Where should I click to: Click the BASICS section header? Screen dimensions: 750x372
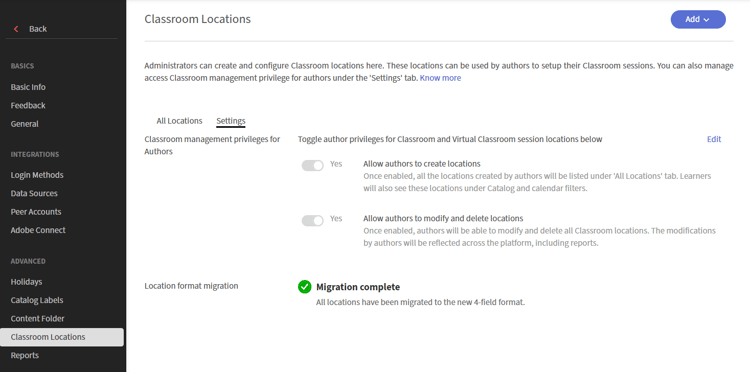22,66
